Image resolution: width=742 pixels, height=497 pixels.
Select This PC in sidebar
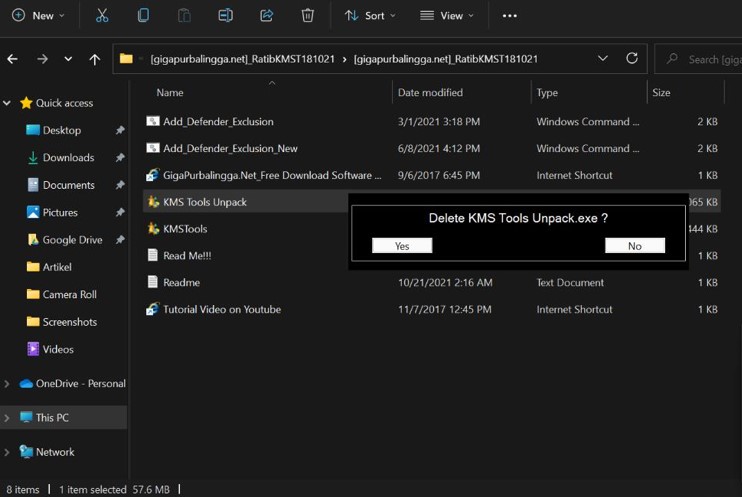(52, 417)
